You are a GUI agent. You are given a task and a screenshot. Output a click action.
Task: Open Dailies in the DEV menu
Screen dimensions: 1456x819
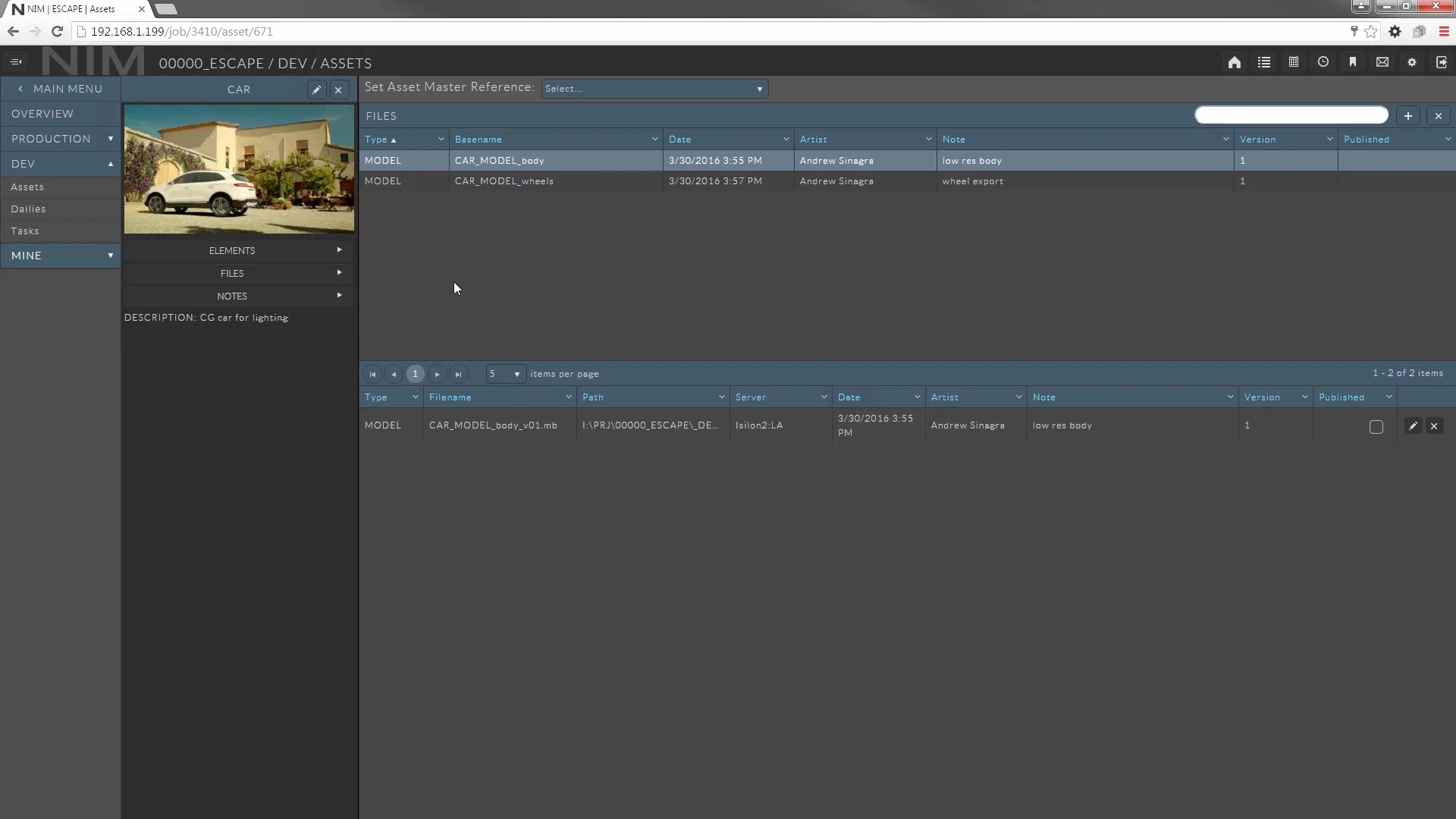click(x=29, y=209)
